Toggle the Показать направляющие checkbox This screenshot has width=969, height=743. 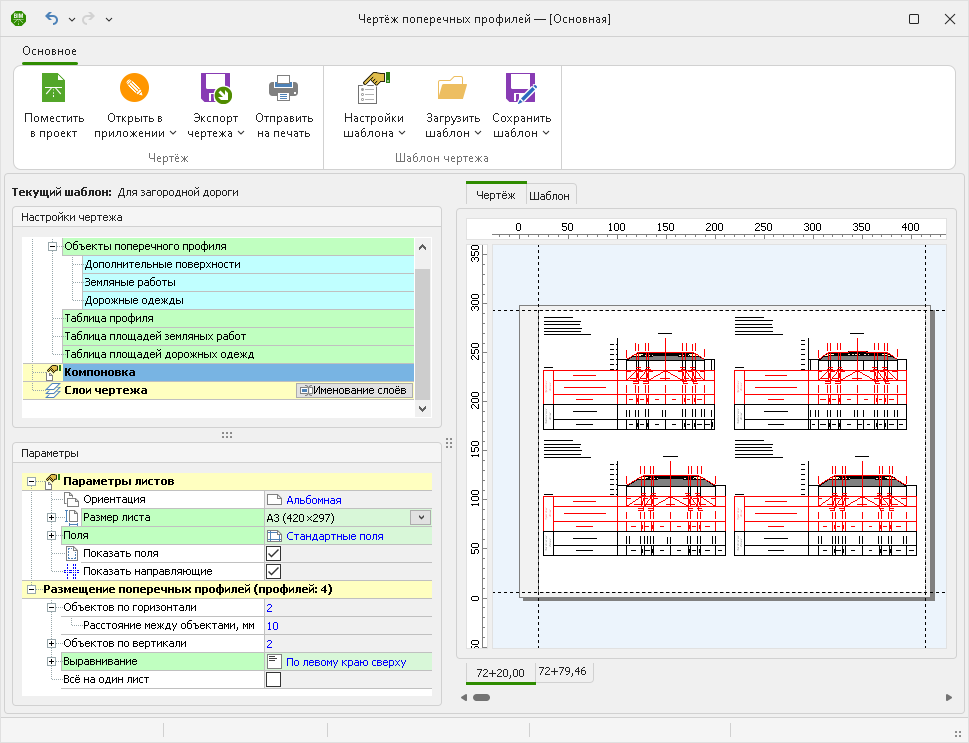point(273,571)
